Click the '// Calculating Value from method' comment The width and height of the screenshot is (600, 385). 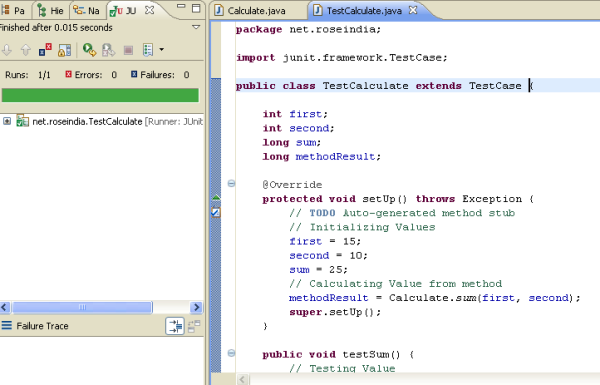tap(396, 284)
